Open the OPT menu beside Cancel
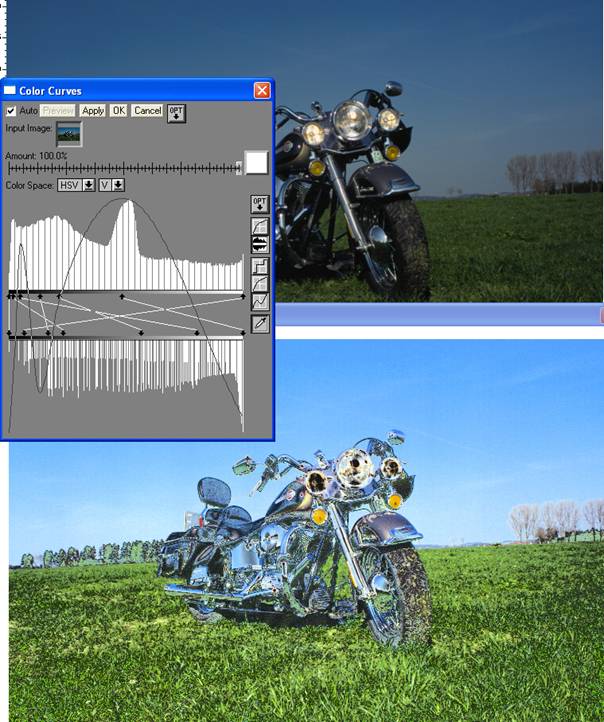Image resolution: width=604 pixels, height=722 pixels. coord(176,113)
